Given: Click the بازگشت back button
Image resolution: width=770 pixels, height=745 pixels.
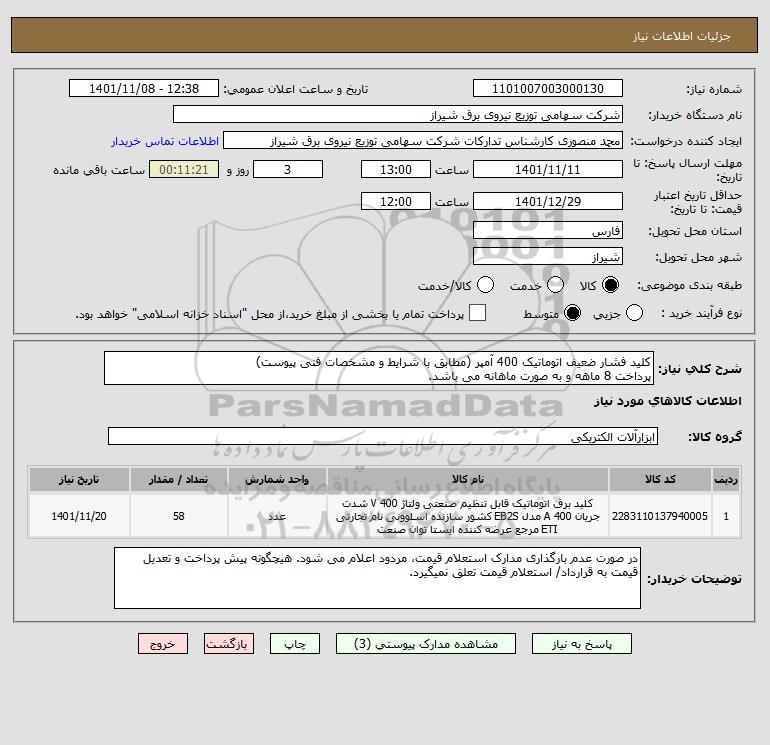Looking at the screenshot, I should 229,644.
